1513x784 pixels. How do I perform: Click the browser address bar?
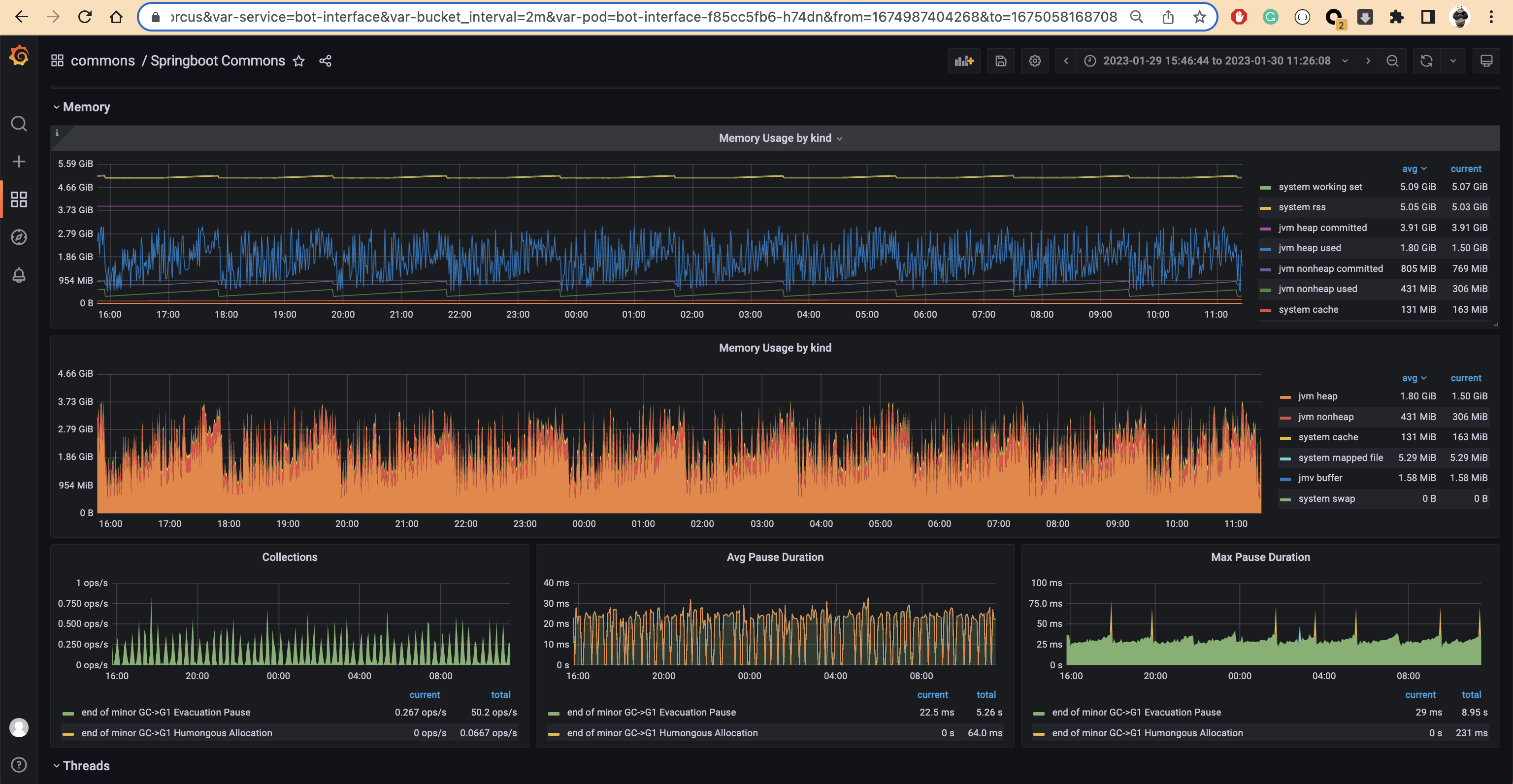click(x=646, y=16)
